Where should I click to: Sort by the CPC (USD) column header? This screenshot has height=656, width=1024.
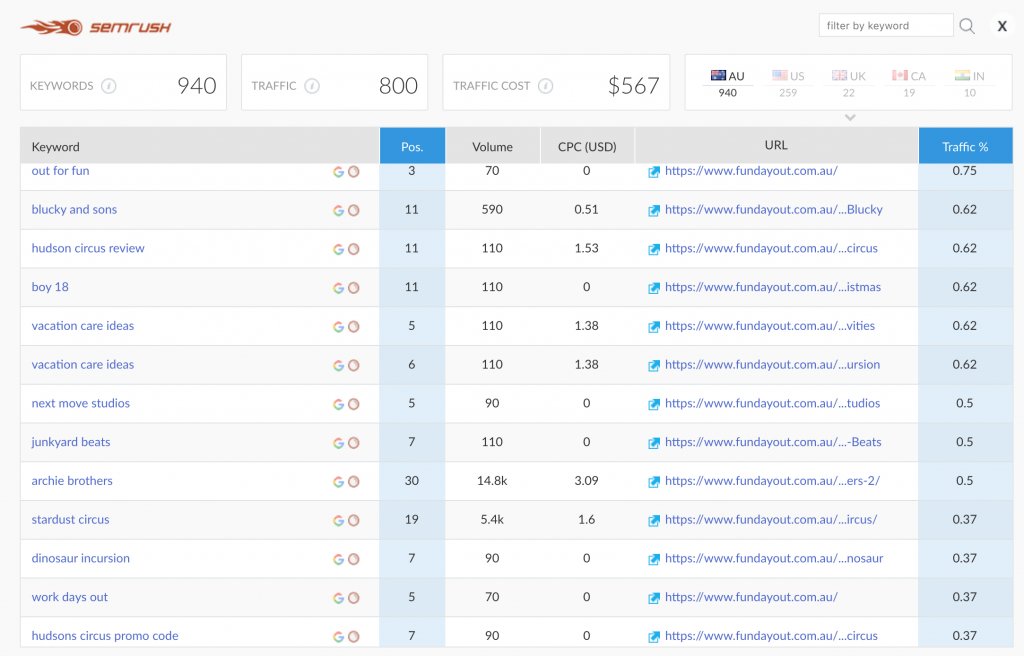(x=587, y=146)
